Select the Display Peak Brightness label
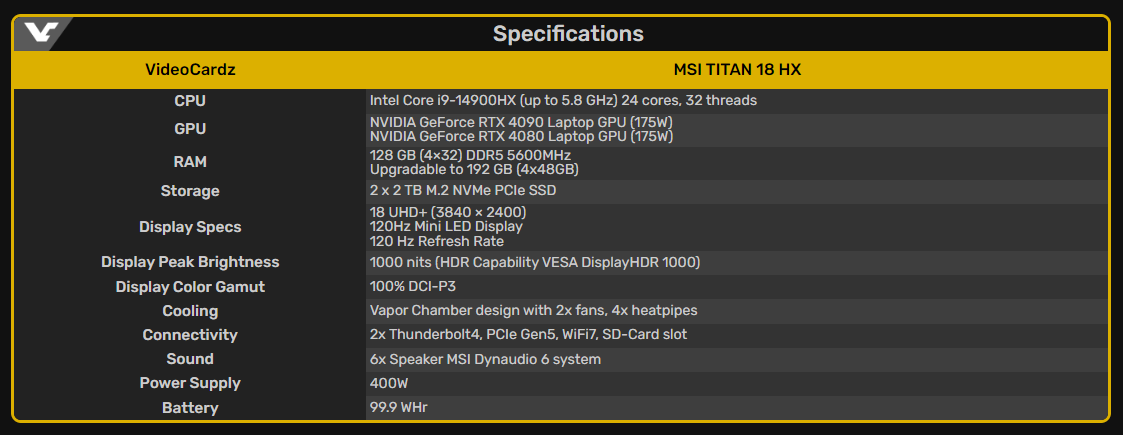The width and height of the screenshot is (1123, 435). point(191,262)
